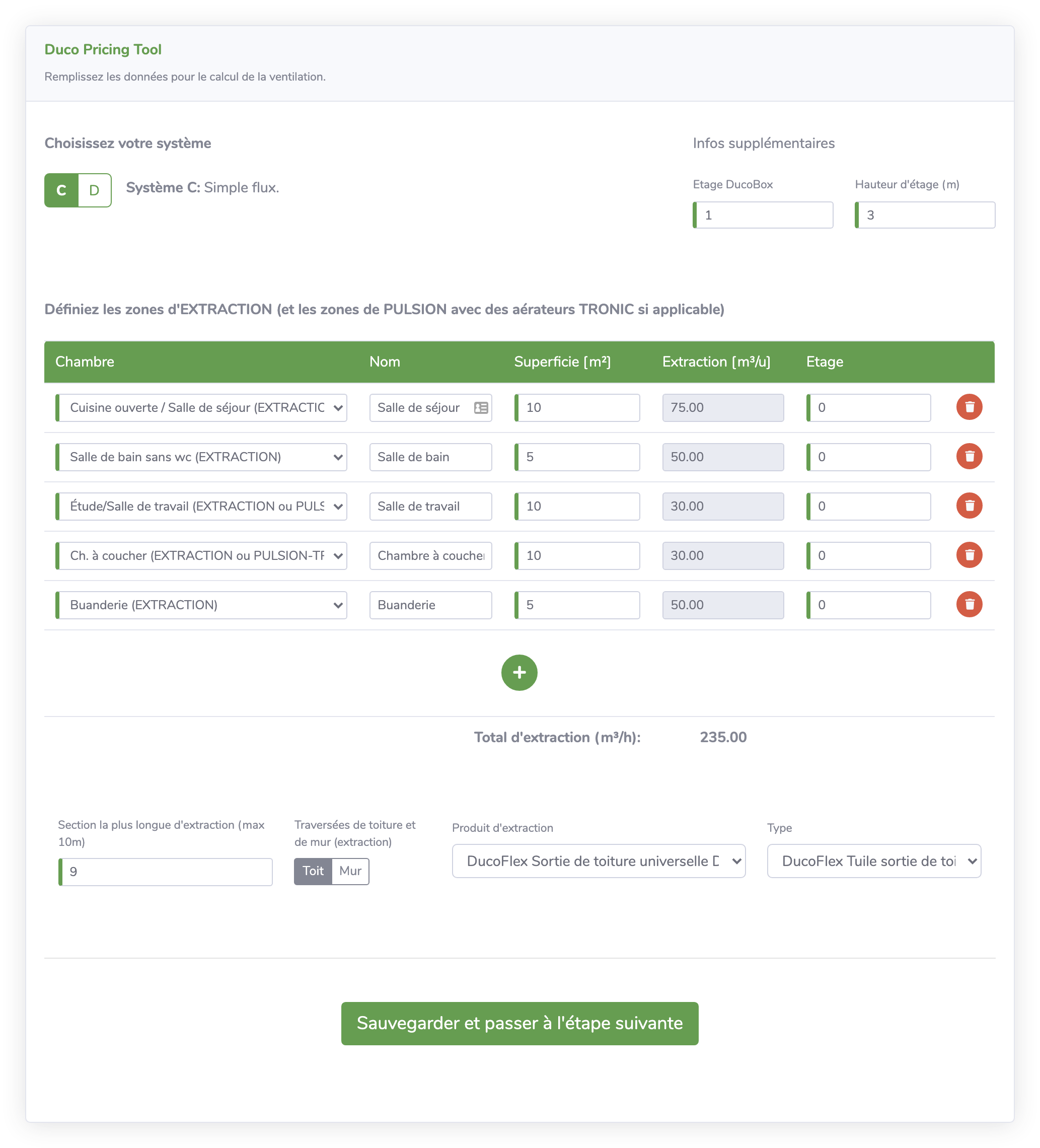This screenshot has height=1148, width=1040.
Task: Select Toit traversée option
Action: coord(313,871)
